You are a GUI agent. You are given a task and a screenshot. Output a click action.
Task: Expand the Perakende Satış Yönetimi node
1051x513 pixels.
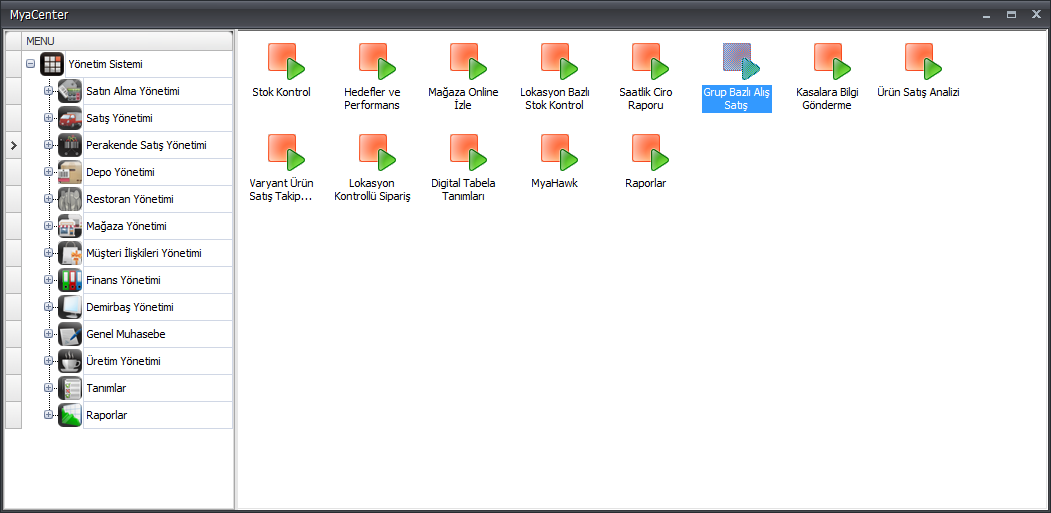pos(48,145)
